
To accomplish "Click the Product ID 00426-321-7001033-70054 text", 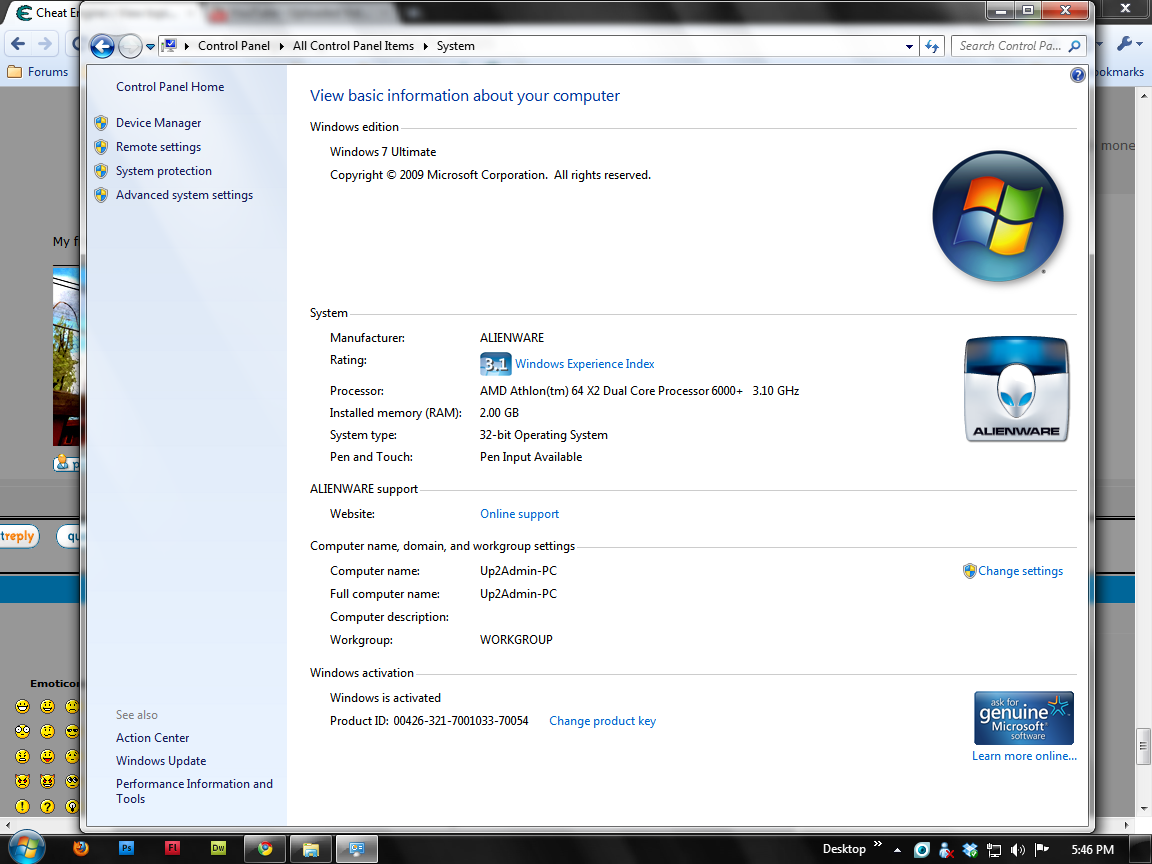I will [429, 721].
